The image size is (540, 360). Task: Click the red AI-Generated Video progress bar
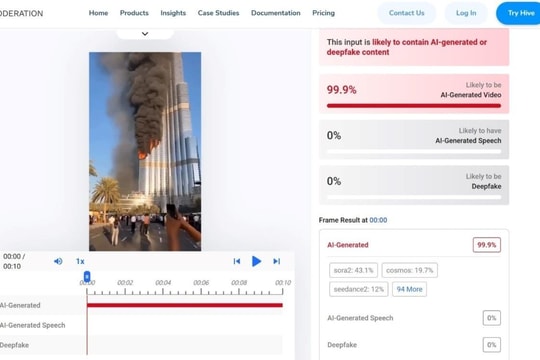click(414, 106)
